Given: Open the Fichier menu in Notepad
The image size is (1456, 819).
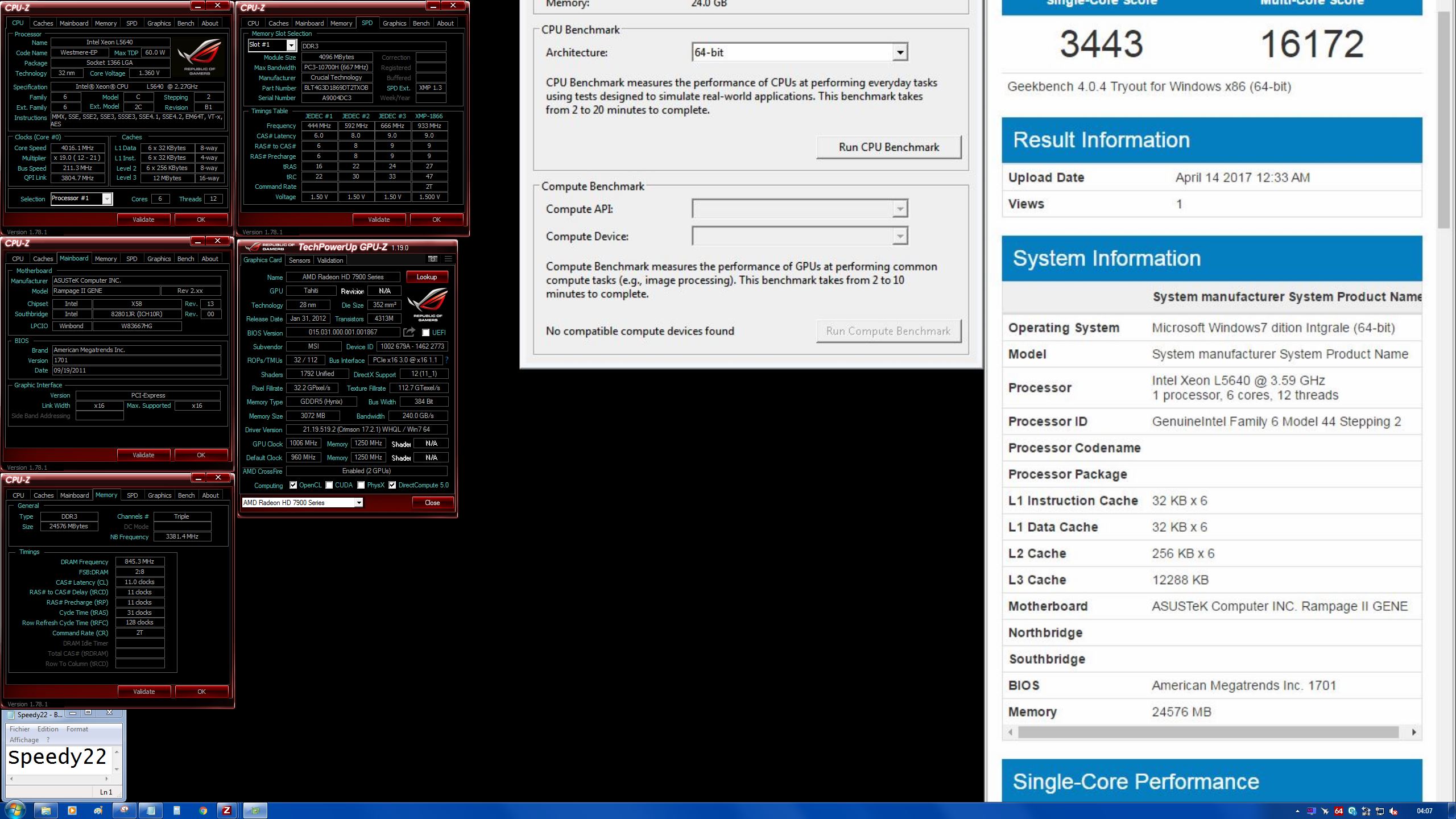Looking at the screenshot, I should (x=19, y=729).
